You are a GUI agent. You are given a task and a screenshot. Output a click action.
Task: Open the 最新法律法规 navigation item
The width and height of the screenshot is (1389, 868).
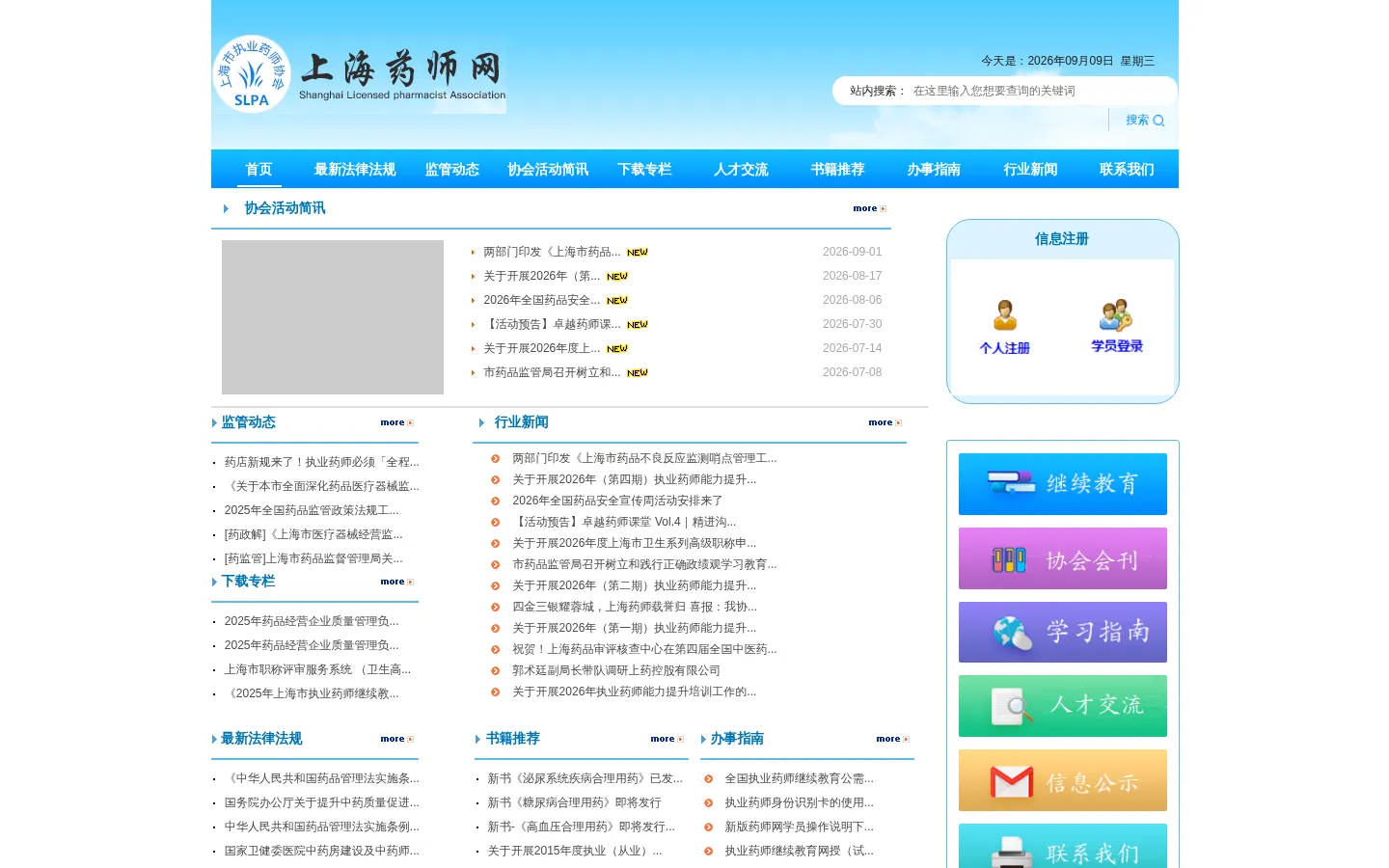355,170
